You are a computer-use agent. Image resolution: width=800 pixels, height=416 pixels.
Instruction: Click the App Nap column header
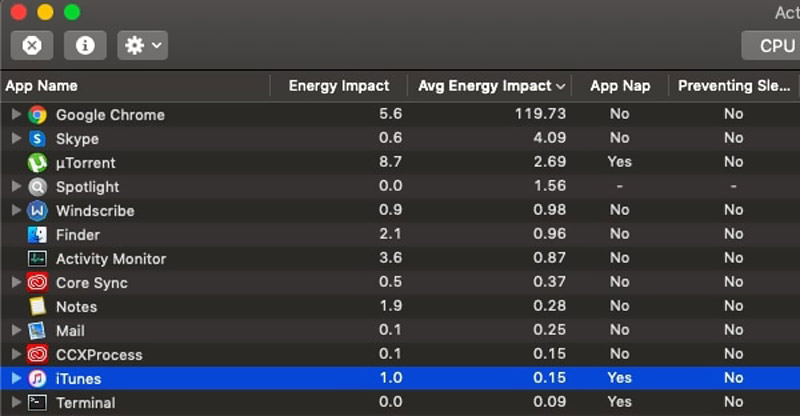(x=619, y=86)
